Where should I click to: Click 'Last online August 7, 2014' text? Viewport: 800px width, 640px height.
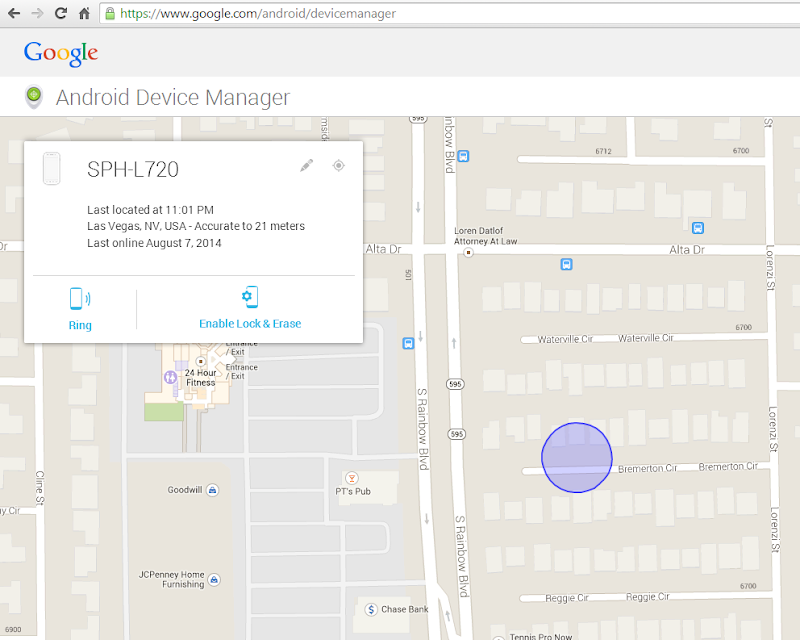pos(154,243)
